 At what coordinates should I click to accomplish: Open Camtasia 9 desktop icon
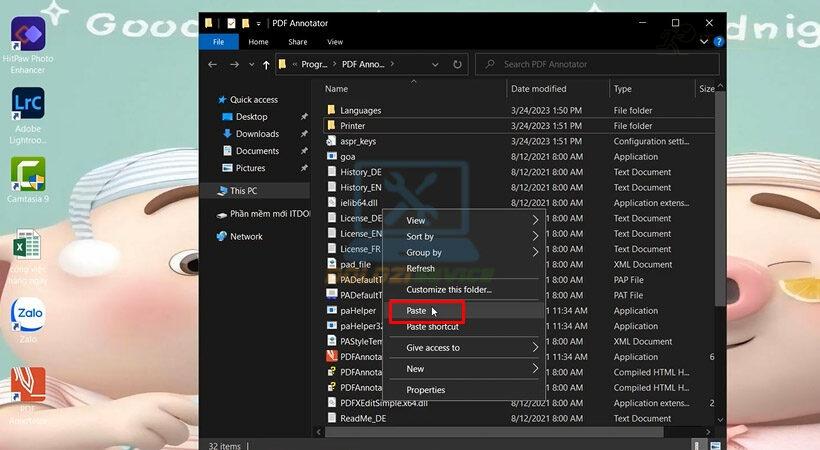(x=28, y=176)
